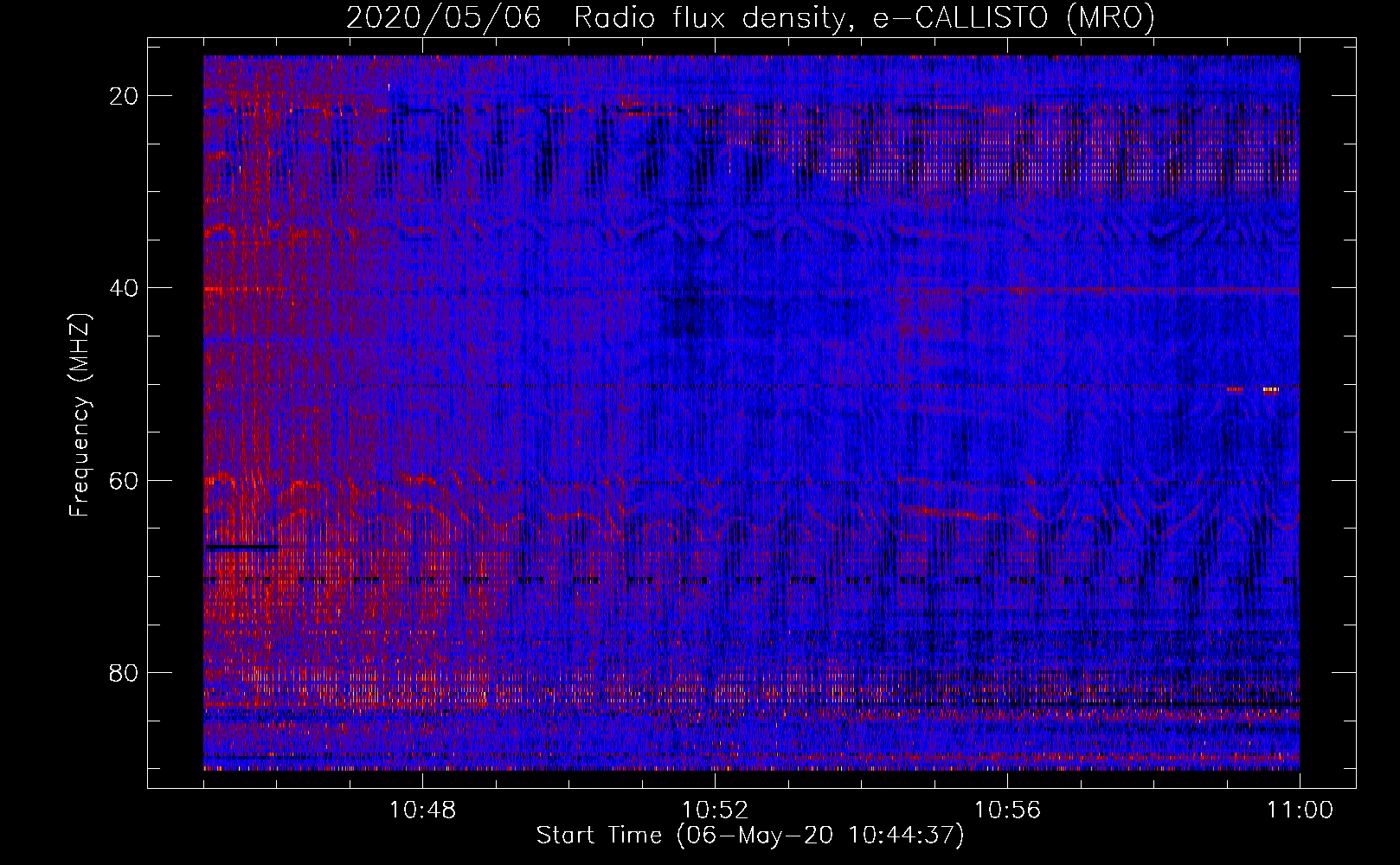
Task: Click the short dark-blue horizontal bar near 67 MHz
Action: (241, 548)
